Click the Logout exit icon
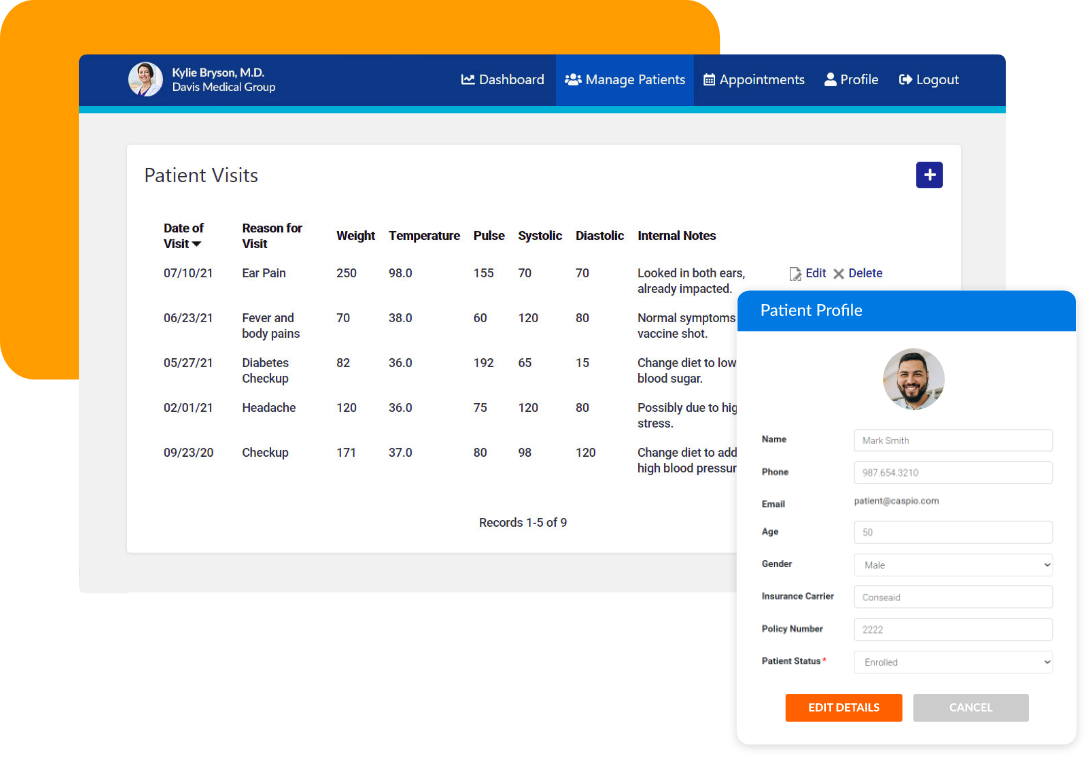This screenshot has height=762, width=1092. click(x=905, y=79)
